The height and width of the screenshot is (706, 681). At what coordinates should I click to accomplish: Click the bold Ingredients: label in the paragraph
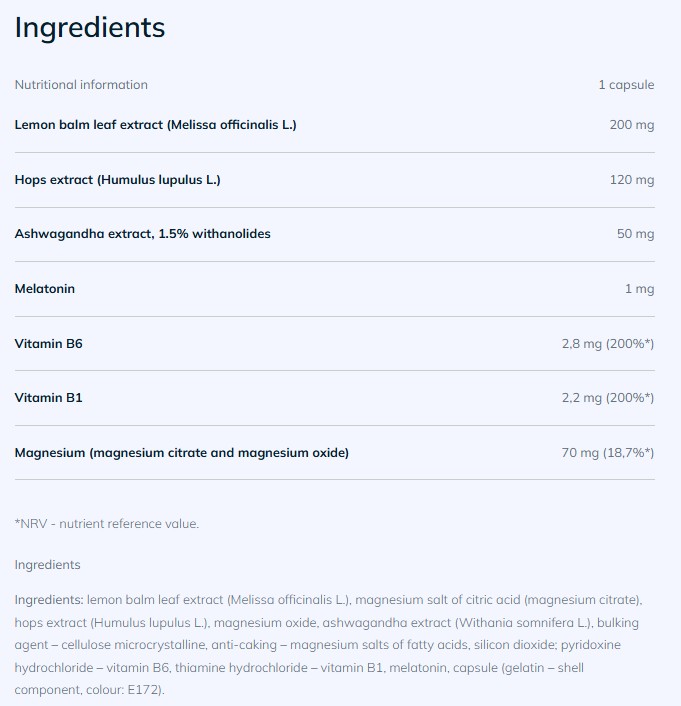pyautogui.click(x=49, y=600)
